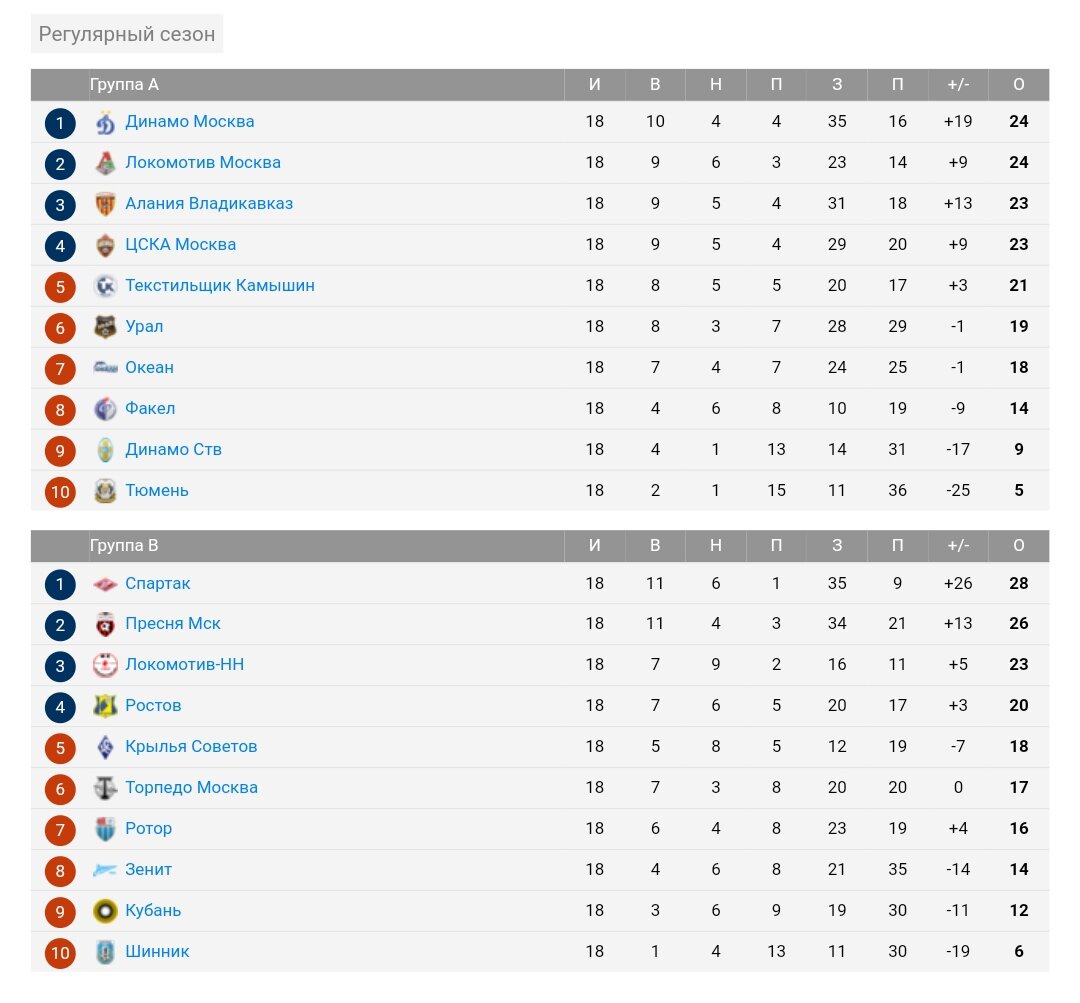
Task: Open the Текстильщик Камышин team page
Action: coord(220,285)
